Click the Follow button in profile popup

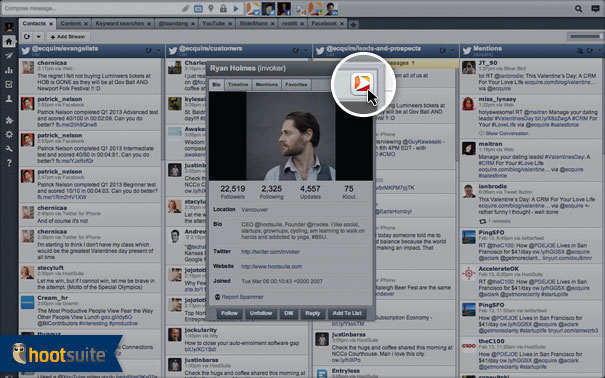point(230,313)
